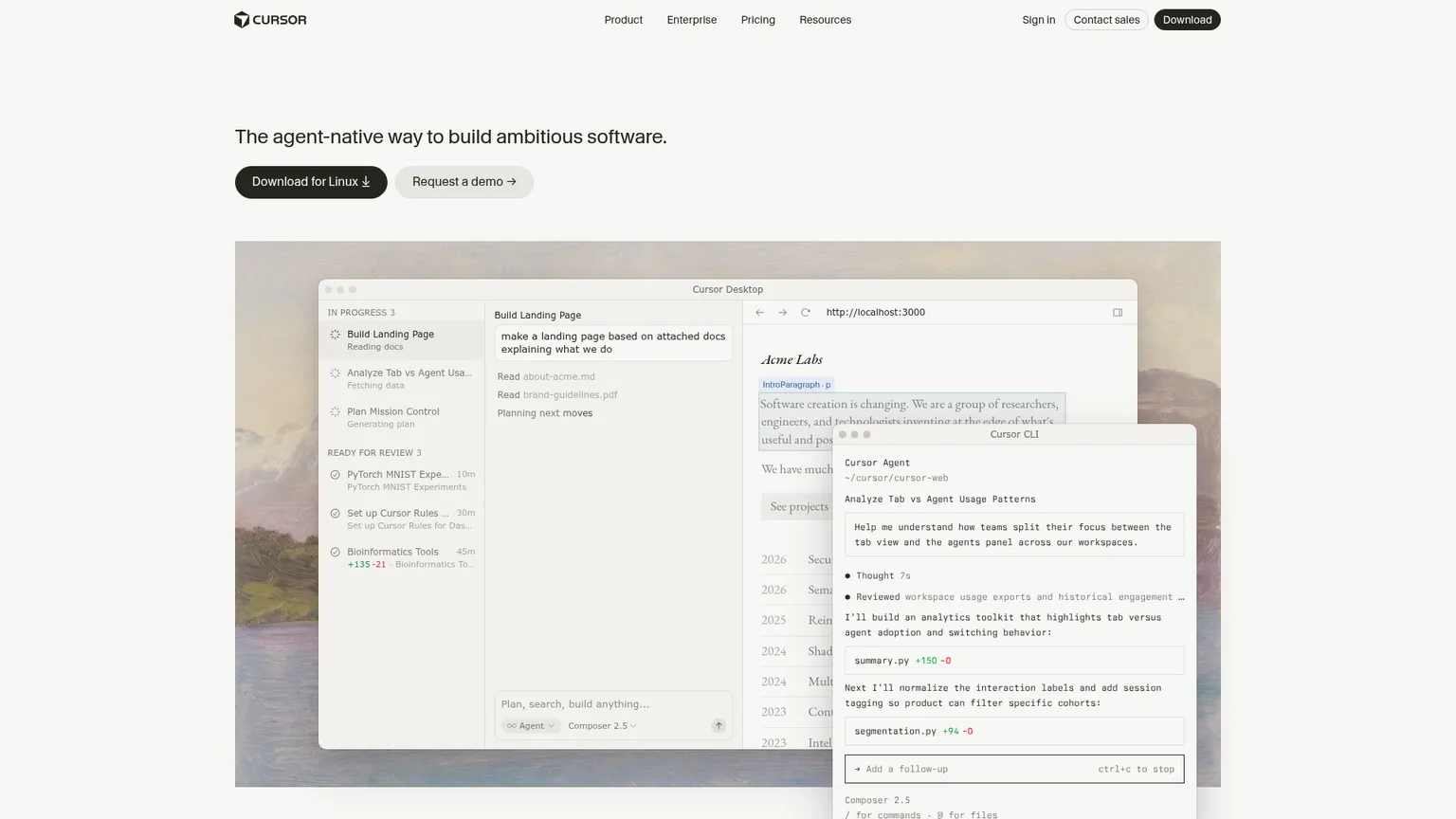Click the See projects button in preview
The height and width of the screenshot is (819, 1456).
pos(798,507)
